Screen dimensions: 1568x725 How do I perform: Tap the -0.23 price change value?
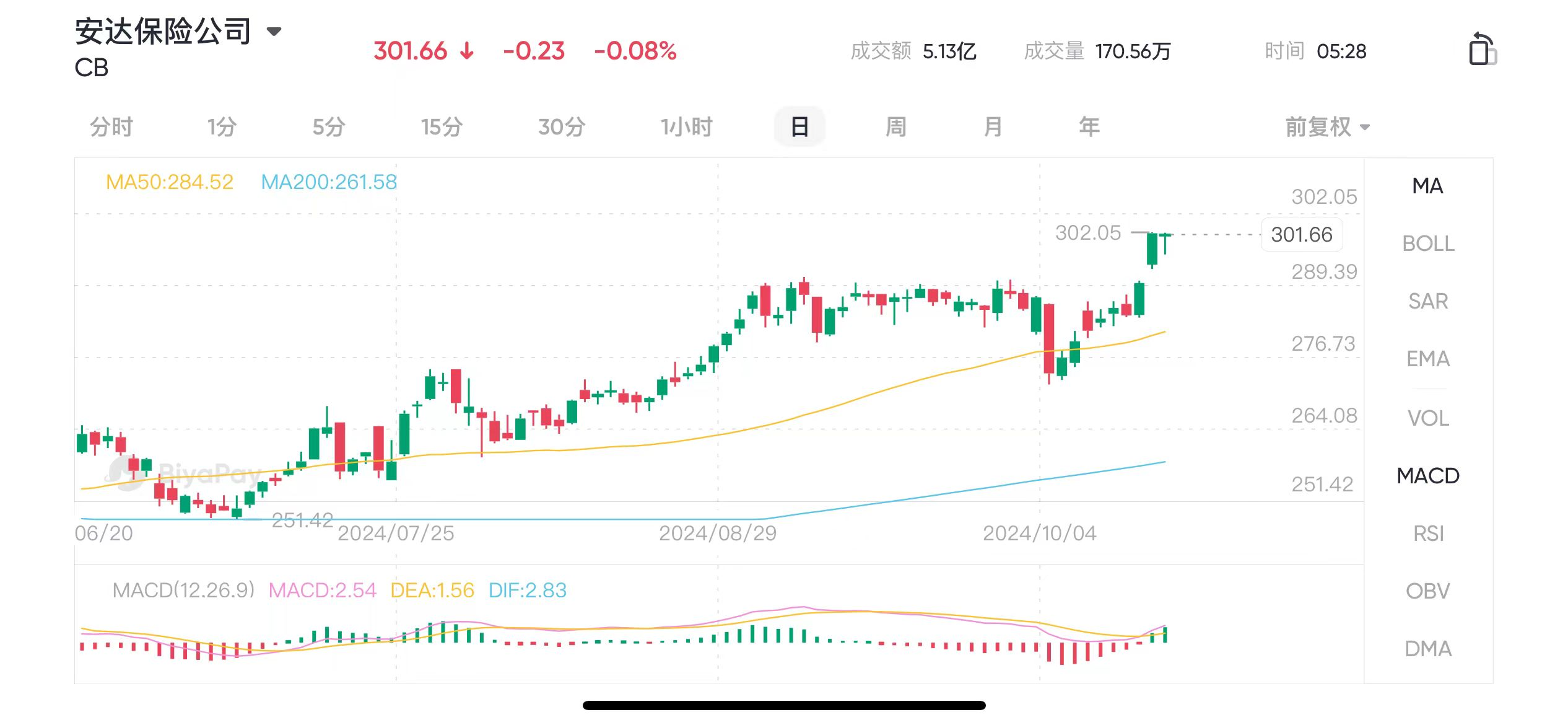click(534, 51)
